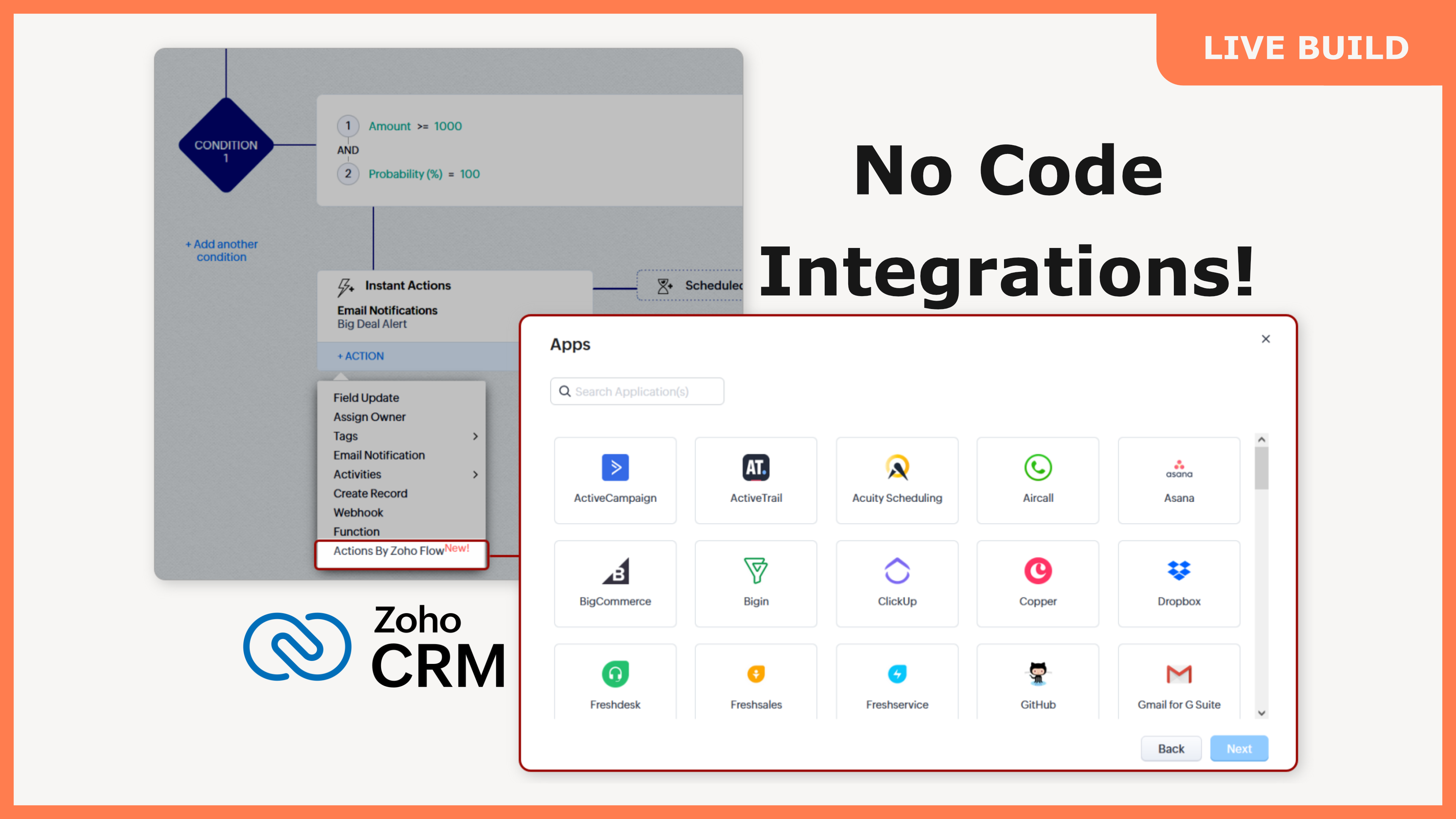
Task: Select the ActiveCampaign app icon
Action: tap(615, 468)
